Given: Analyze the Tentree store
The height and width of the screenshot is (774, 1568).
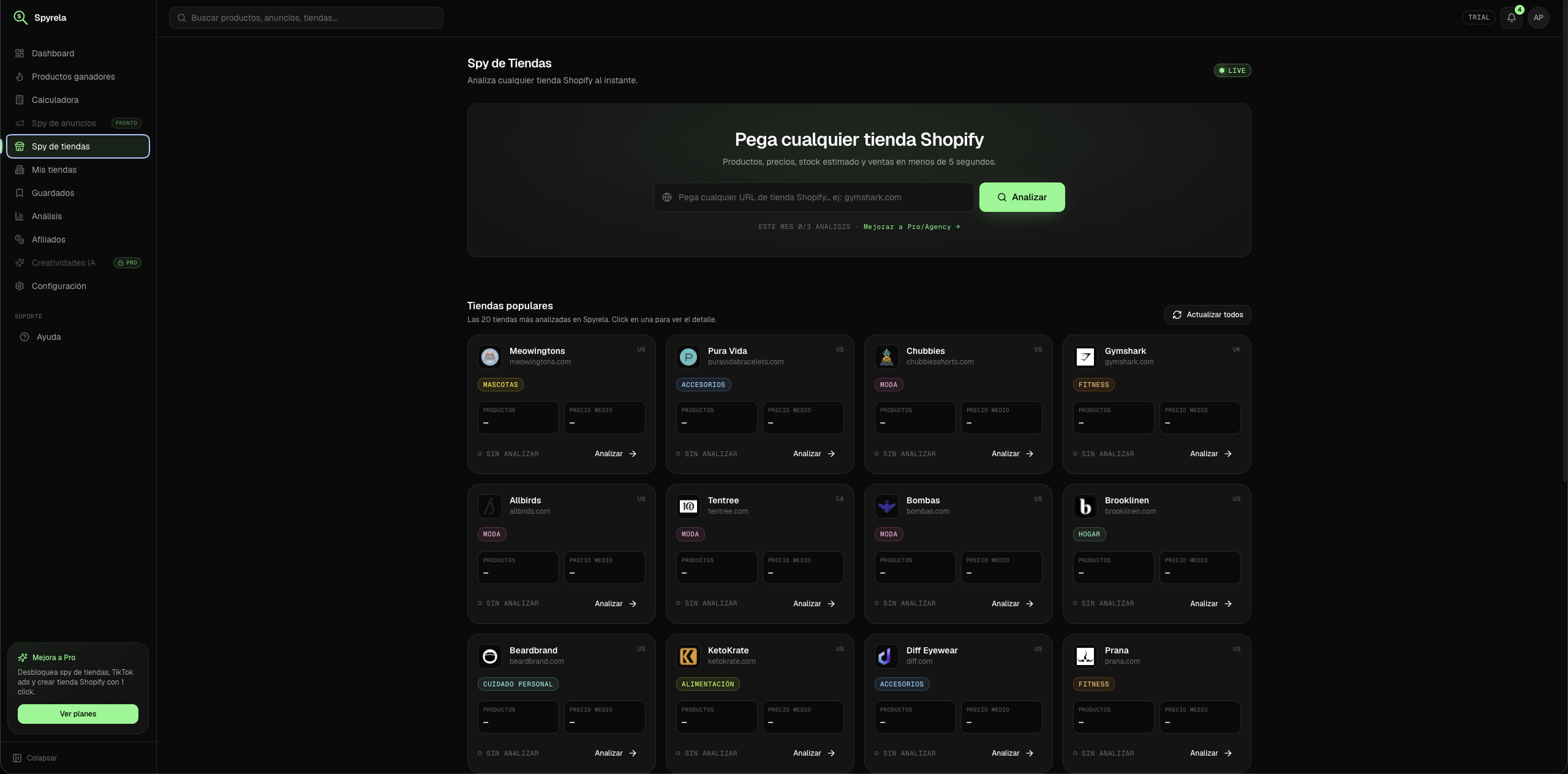Looking at the screenshot, I should click(x=815, y=604).
